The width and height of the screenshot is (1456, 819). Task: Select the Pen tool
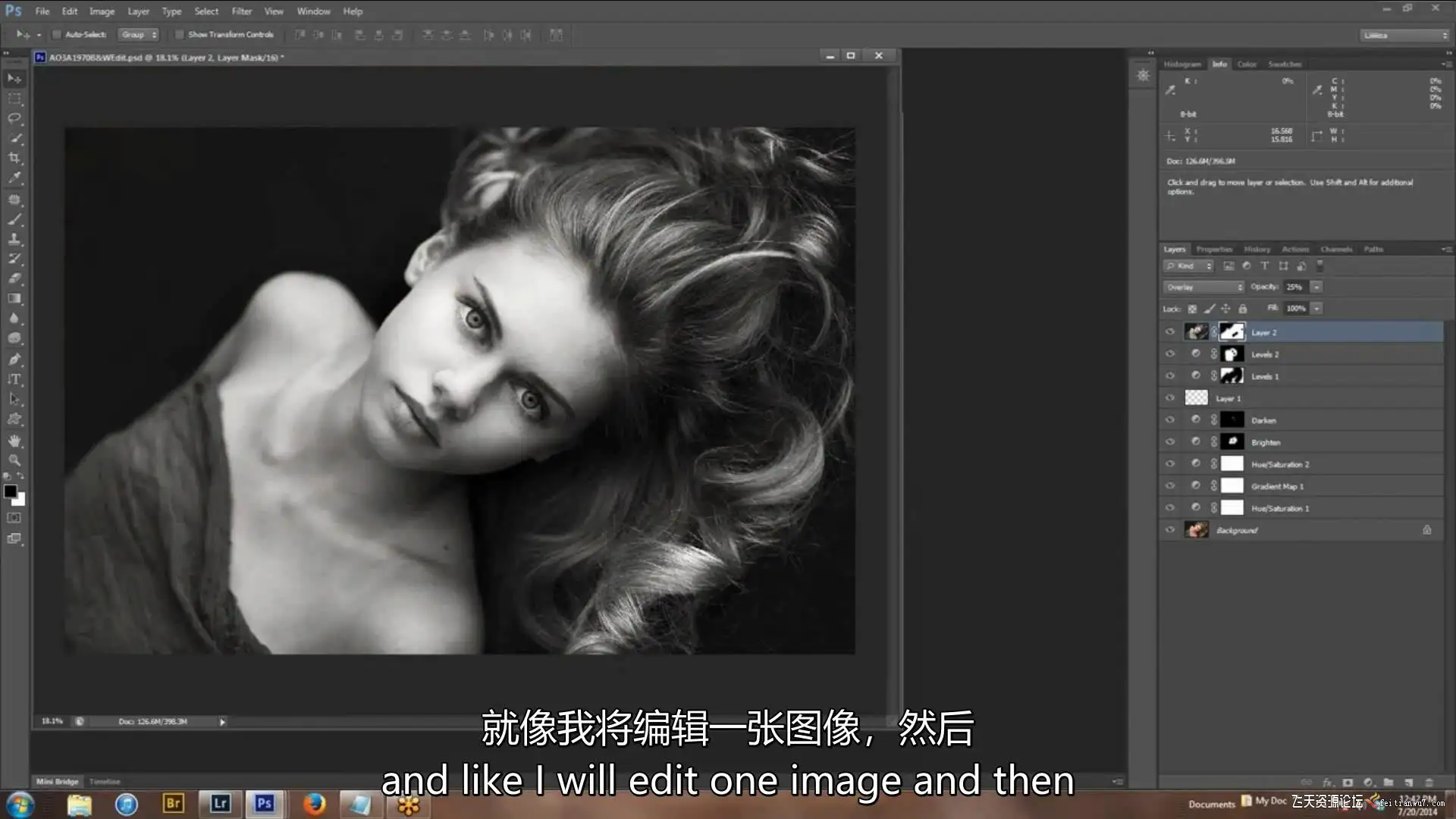14,359
